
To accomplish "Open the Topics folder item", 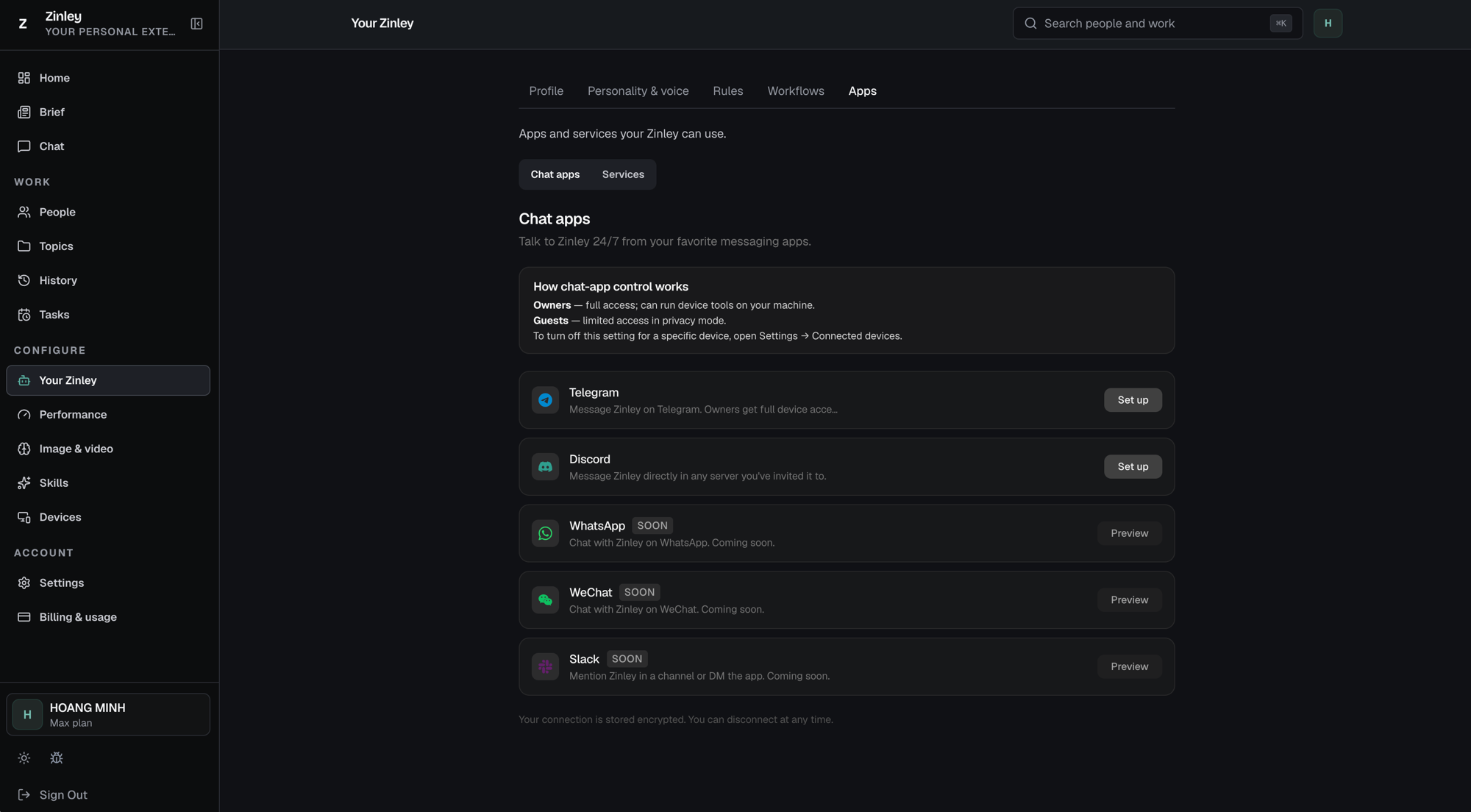I will 108,246.
